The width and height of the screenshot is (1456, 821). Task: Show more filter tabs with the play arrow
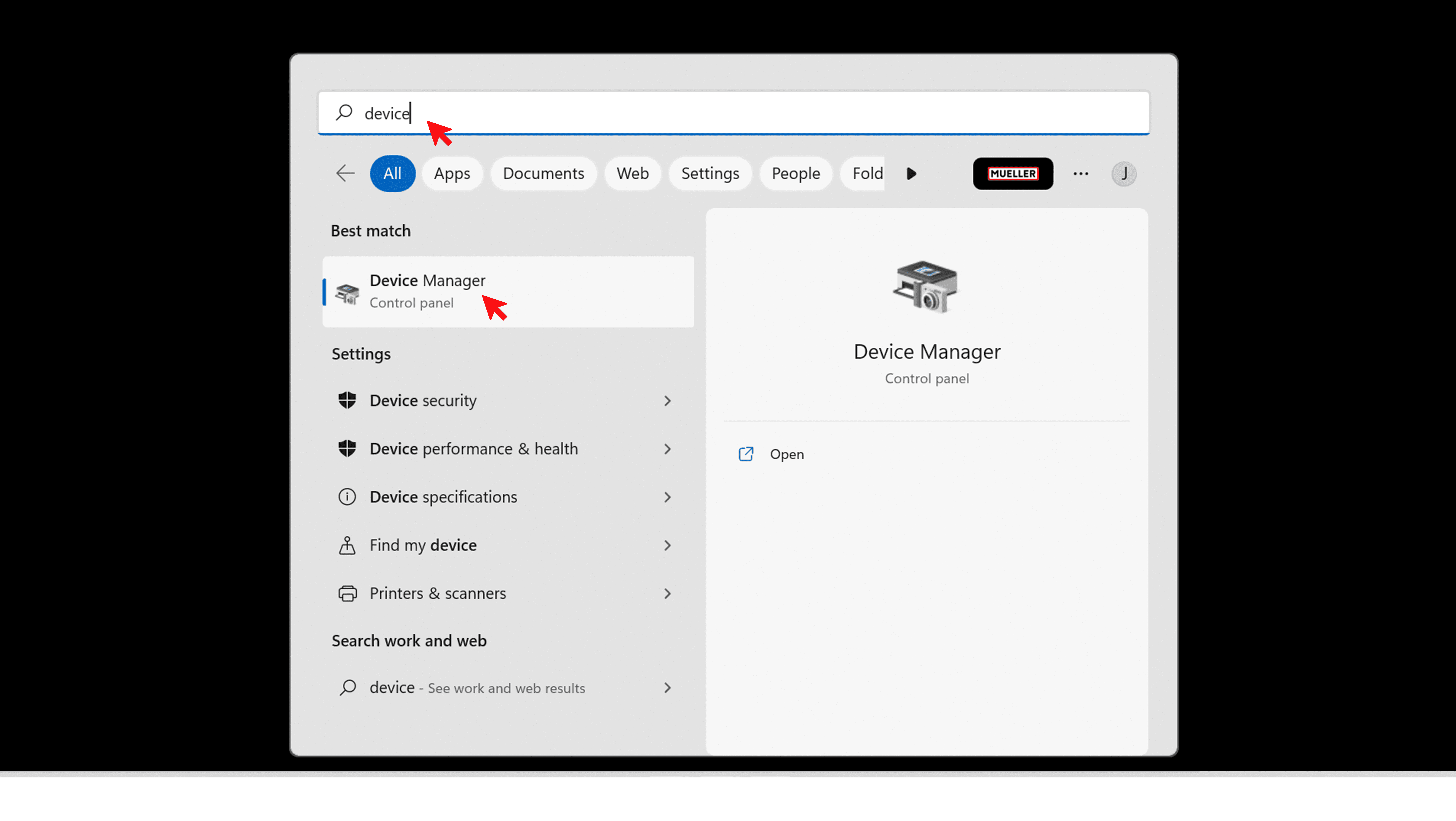point(911,174)
